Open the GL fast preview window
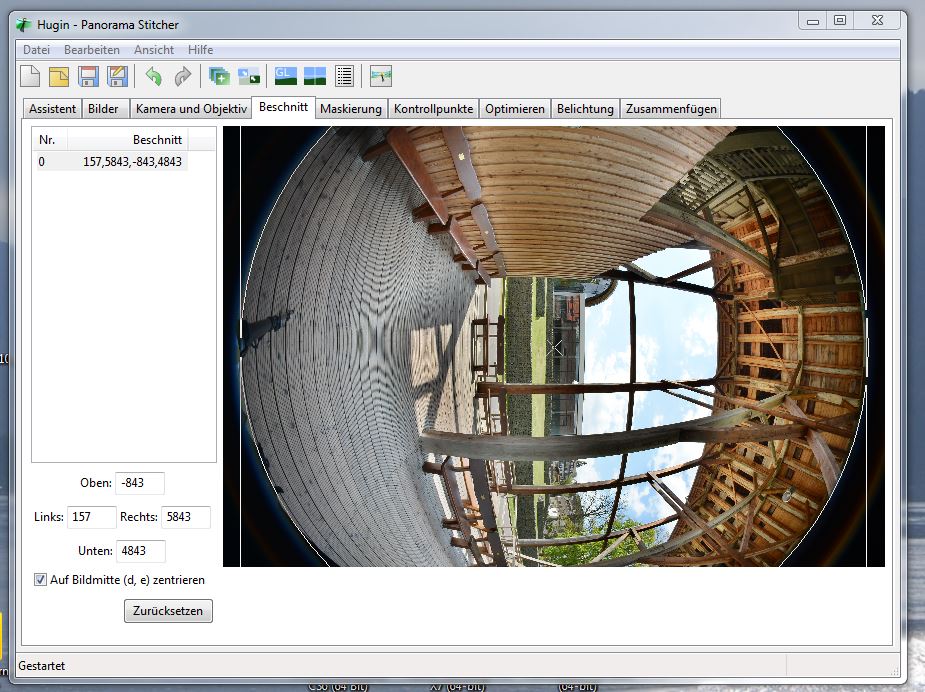 tap(286, 76)
